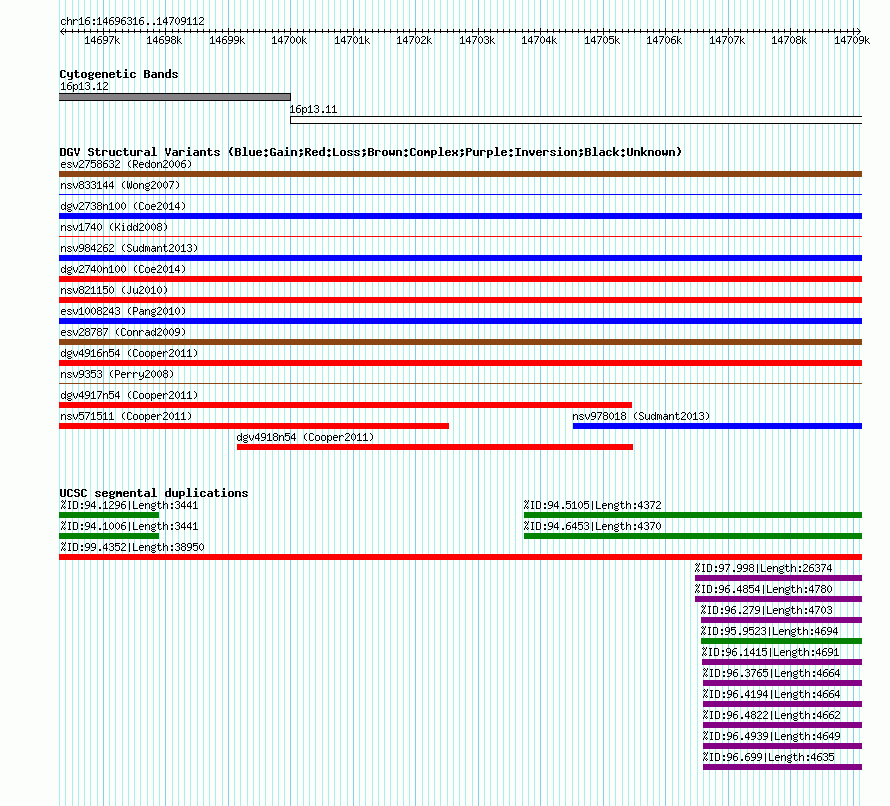Click the 14705k ruler position label
Image resolution: width=890 pixels, height=806 pixels.
point(602,41)
